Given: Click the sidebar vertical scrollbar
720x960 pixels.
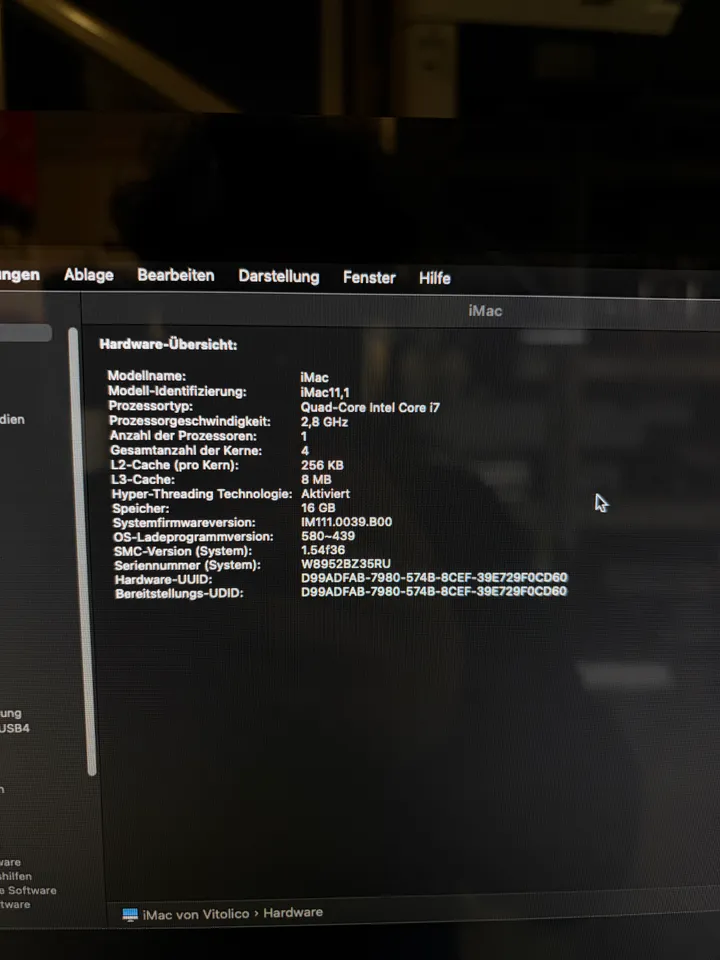Looking at the screenshot, I should 83,551.
